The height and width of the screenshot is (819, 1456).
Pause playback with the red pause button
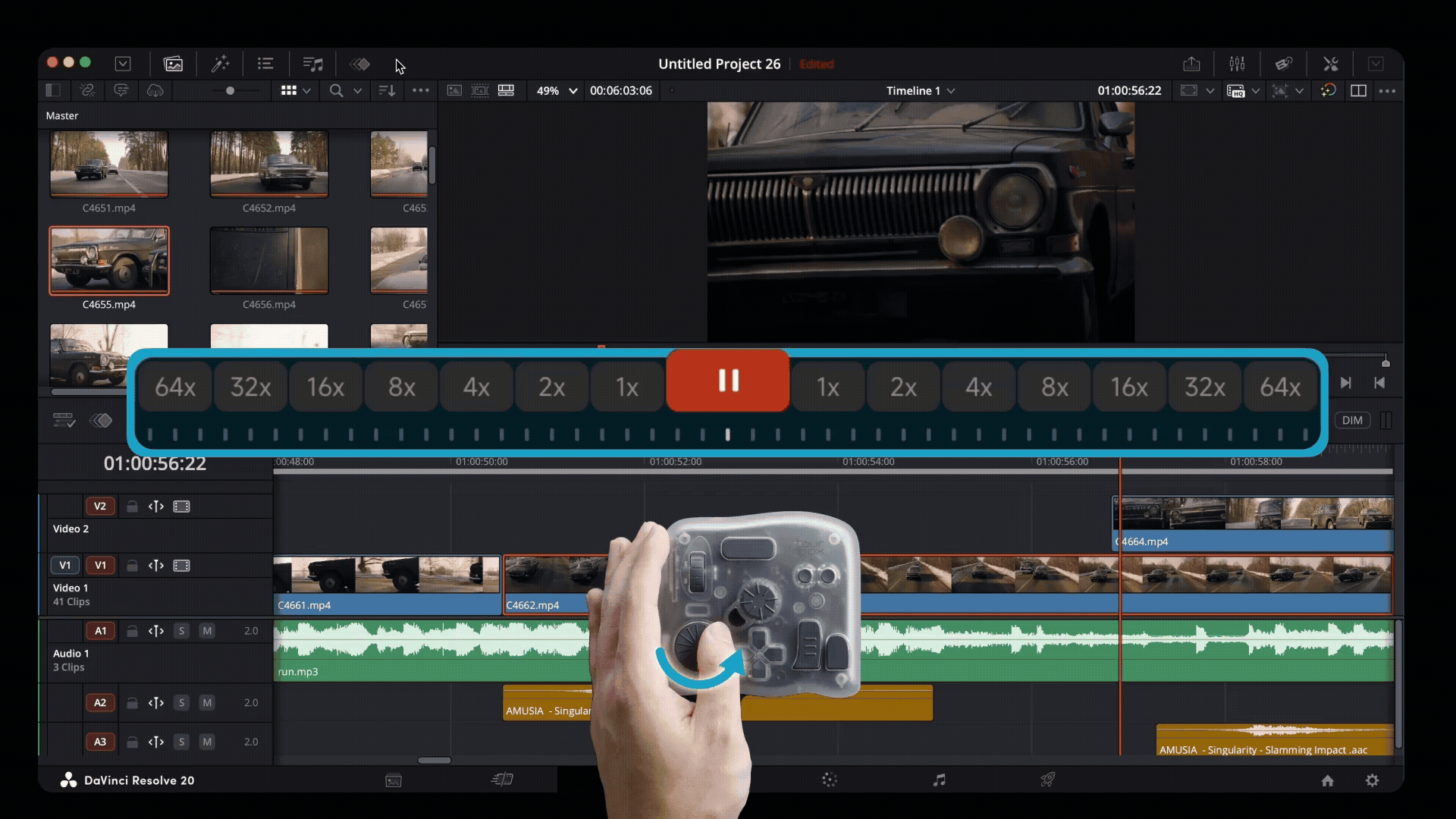pos(728,381)
